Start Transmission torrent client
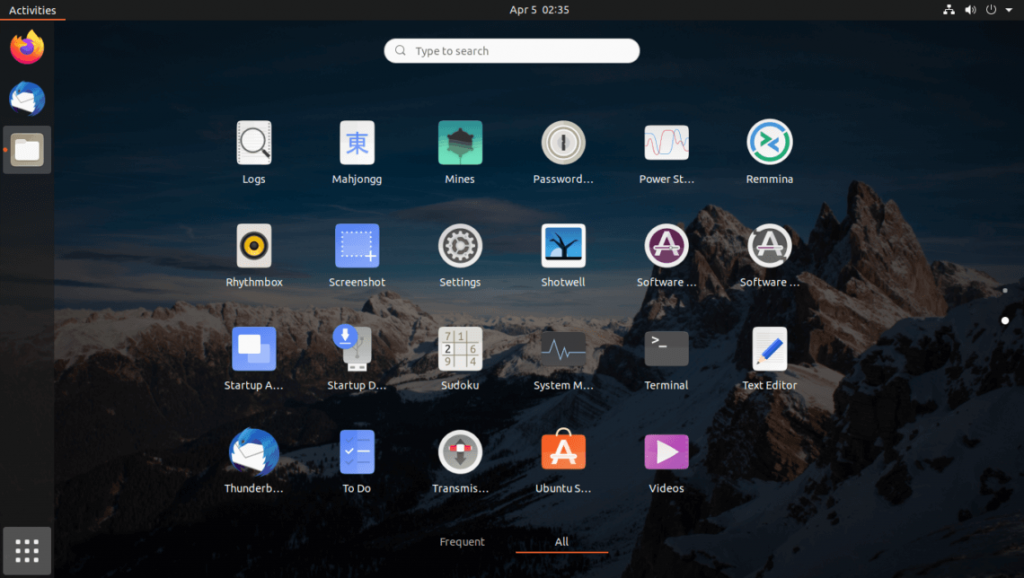The width and height of the screenshot is (1024, 578). coord(460,450)
